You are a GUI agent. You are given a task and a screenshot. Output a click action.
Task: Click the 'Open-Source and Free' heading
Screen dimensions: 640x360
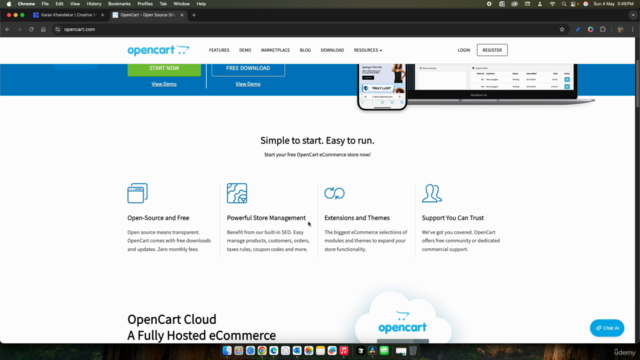(158, 218)
